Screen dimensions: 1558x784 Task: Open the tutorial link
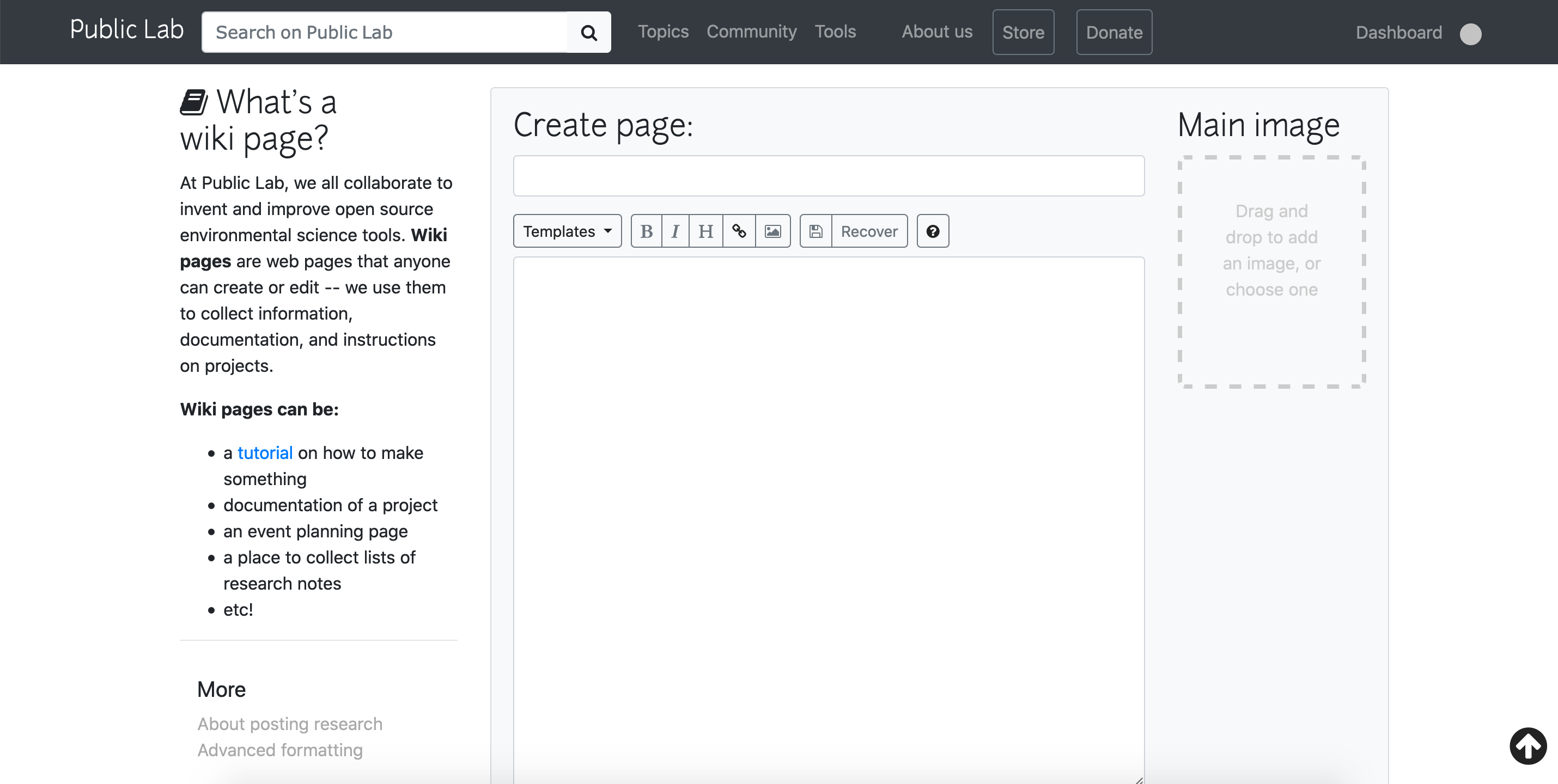[x=265, y=453]
